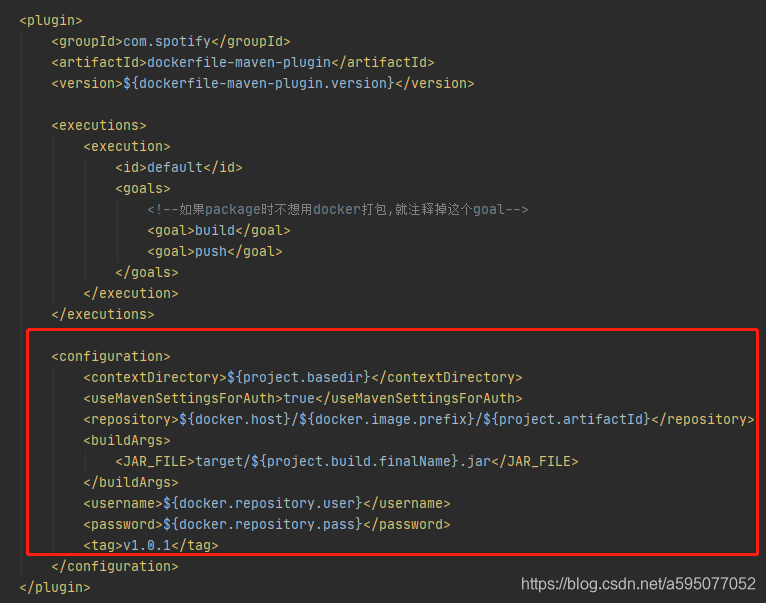766x603 pixels.
Task: Click the tag v1.0.1 line
Action: pos(151,545)
